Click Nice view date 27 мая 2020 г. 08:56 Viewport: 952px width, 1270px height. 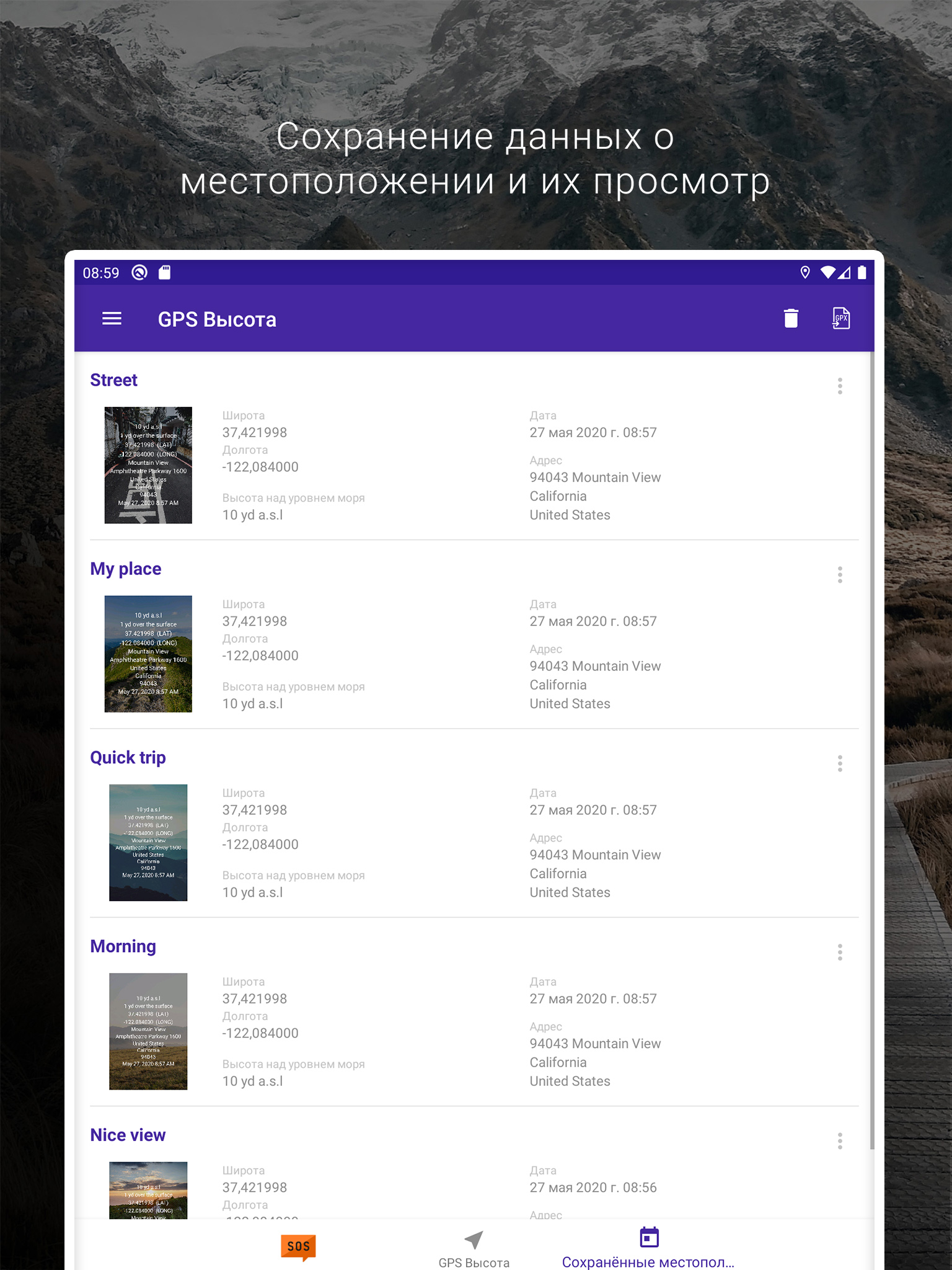click(x=593, y=1188)
